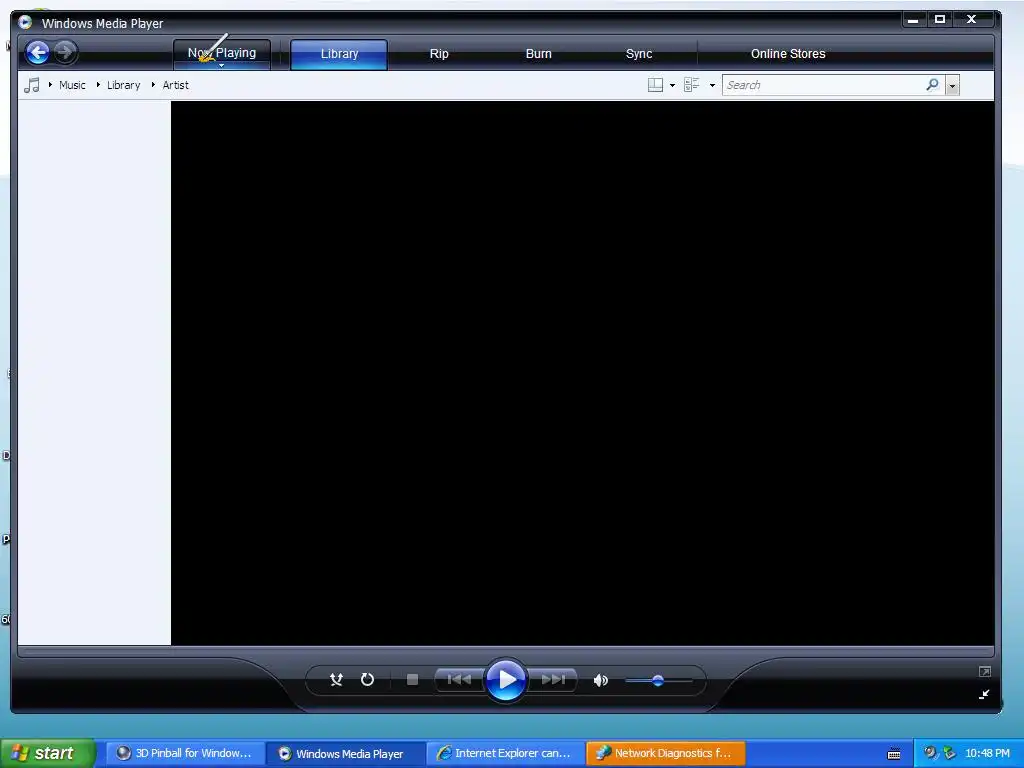The width and height of the screenshot is (1024, 768).
Task: Stop playback with the square button
Action: (412, 680)
